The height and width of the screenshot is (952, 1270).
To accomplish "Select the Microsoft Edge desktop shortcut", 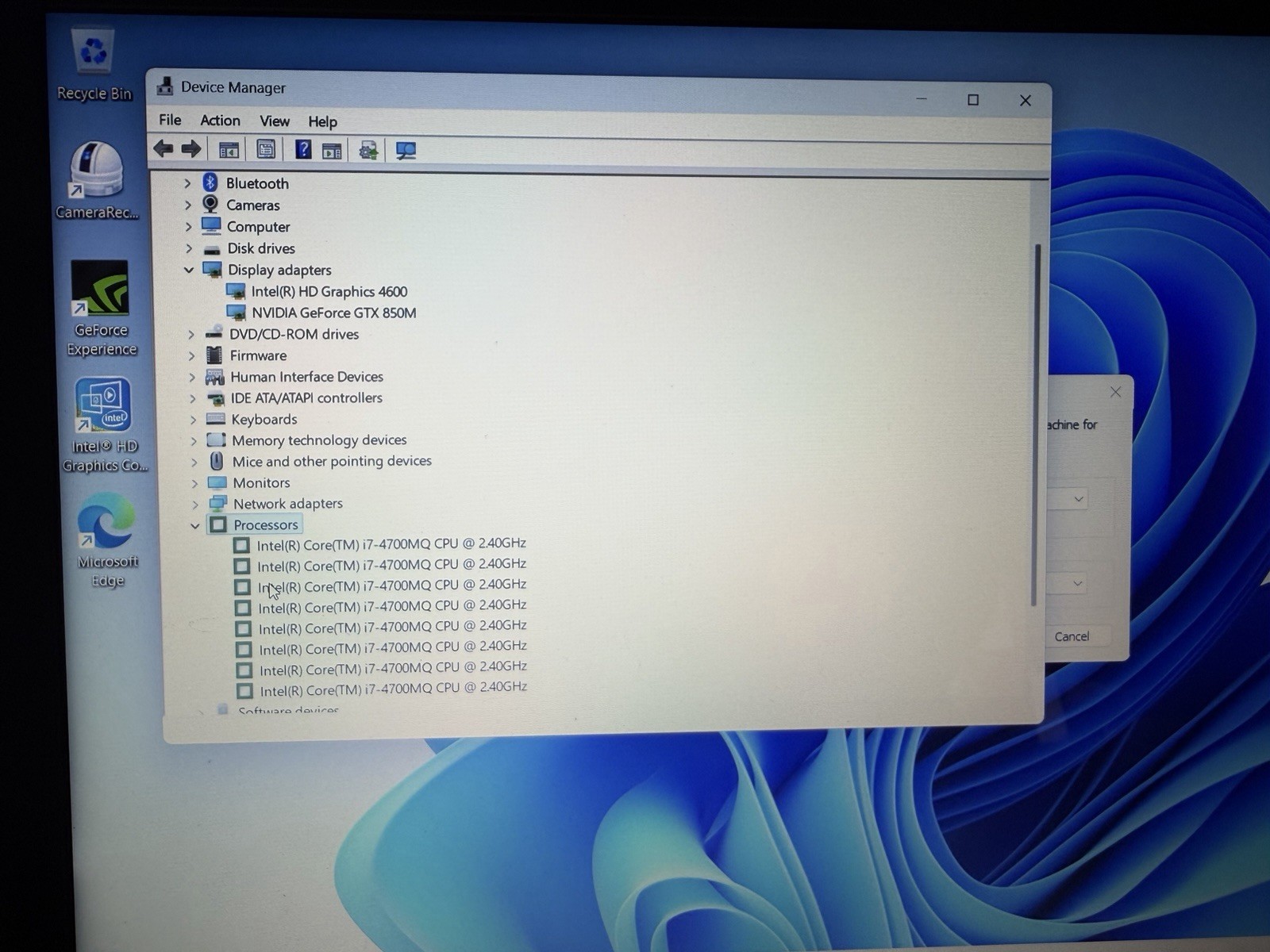I will tap(107, 540).
